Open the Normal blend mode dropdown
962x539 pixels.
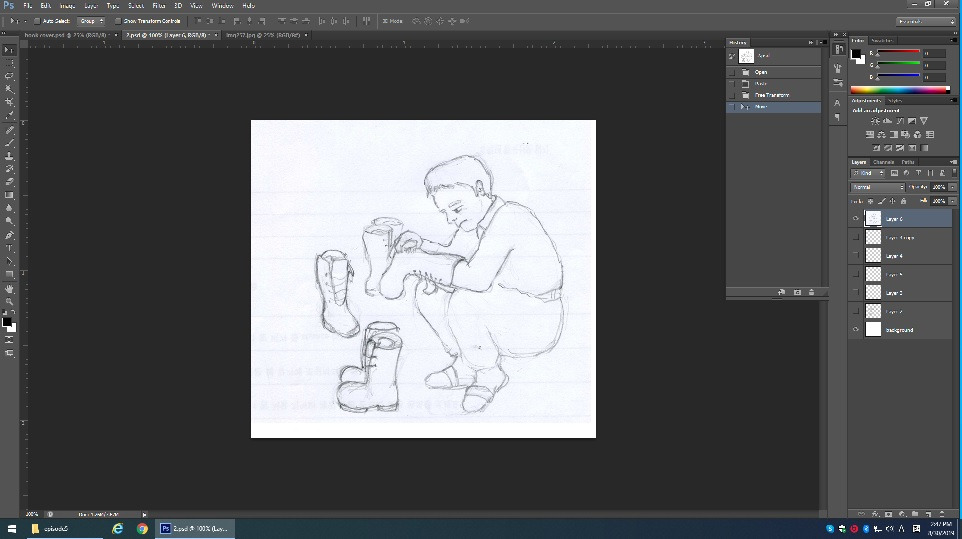877,187
